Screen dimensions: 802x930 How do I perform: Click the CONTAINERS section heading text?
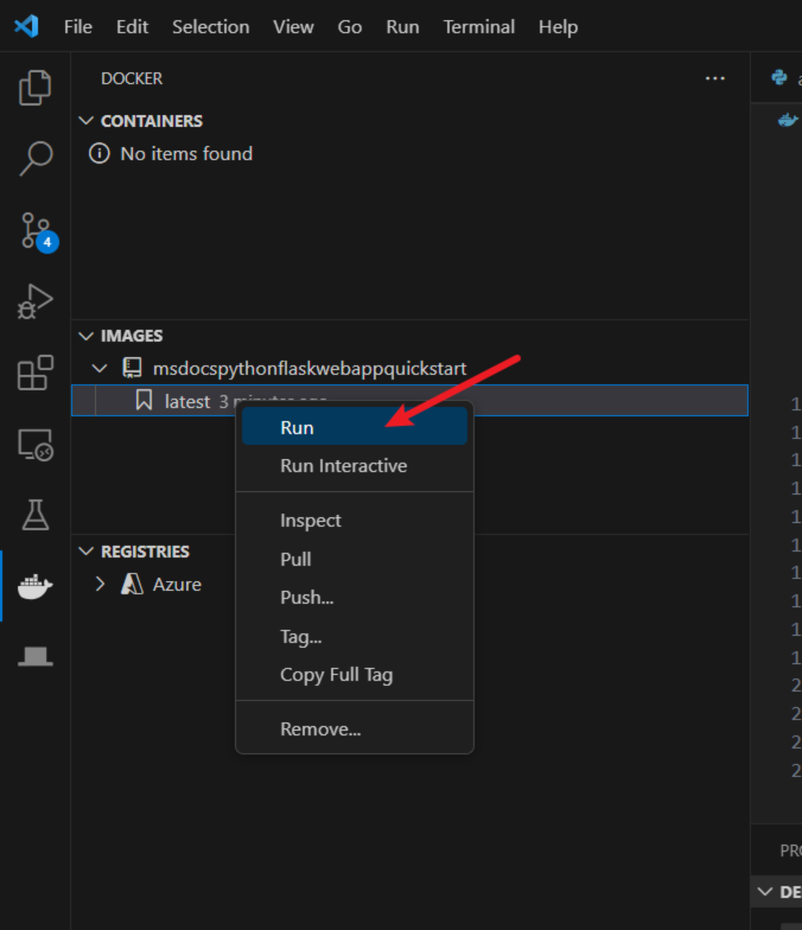coord(151,121)
